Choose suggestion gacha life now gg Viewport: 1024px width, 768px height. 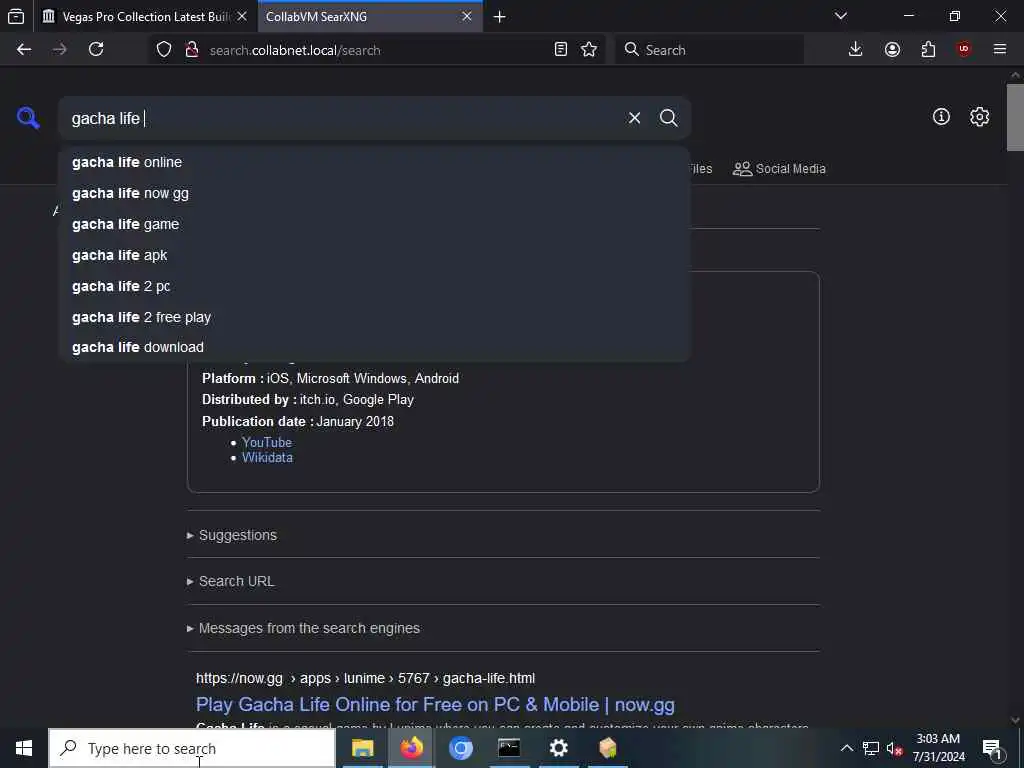[374, 193]
